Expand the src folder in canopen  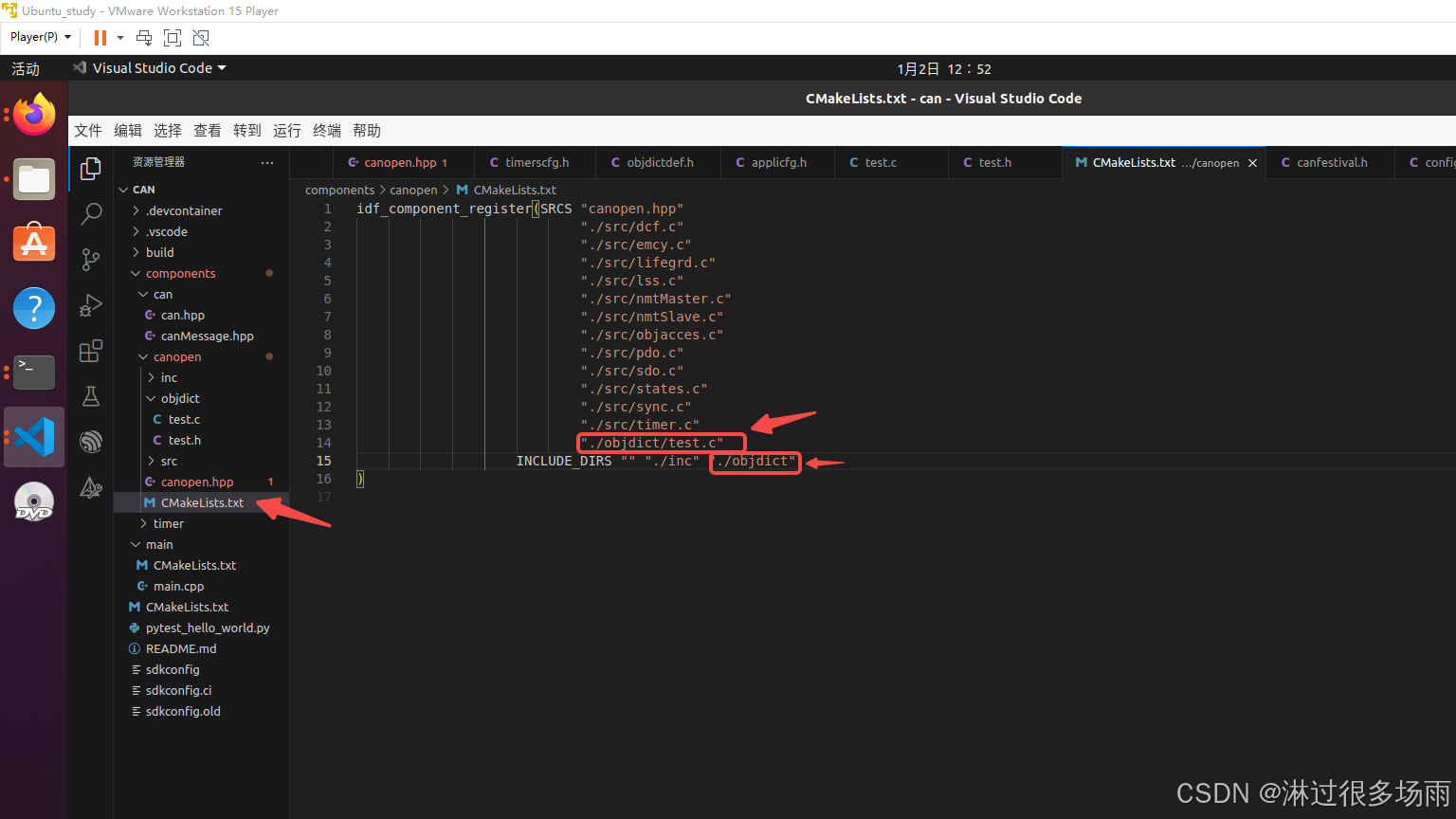pos(201,461)
